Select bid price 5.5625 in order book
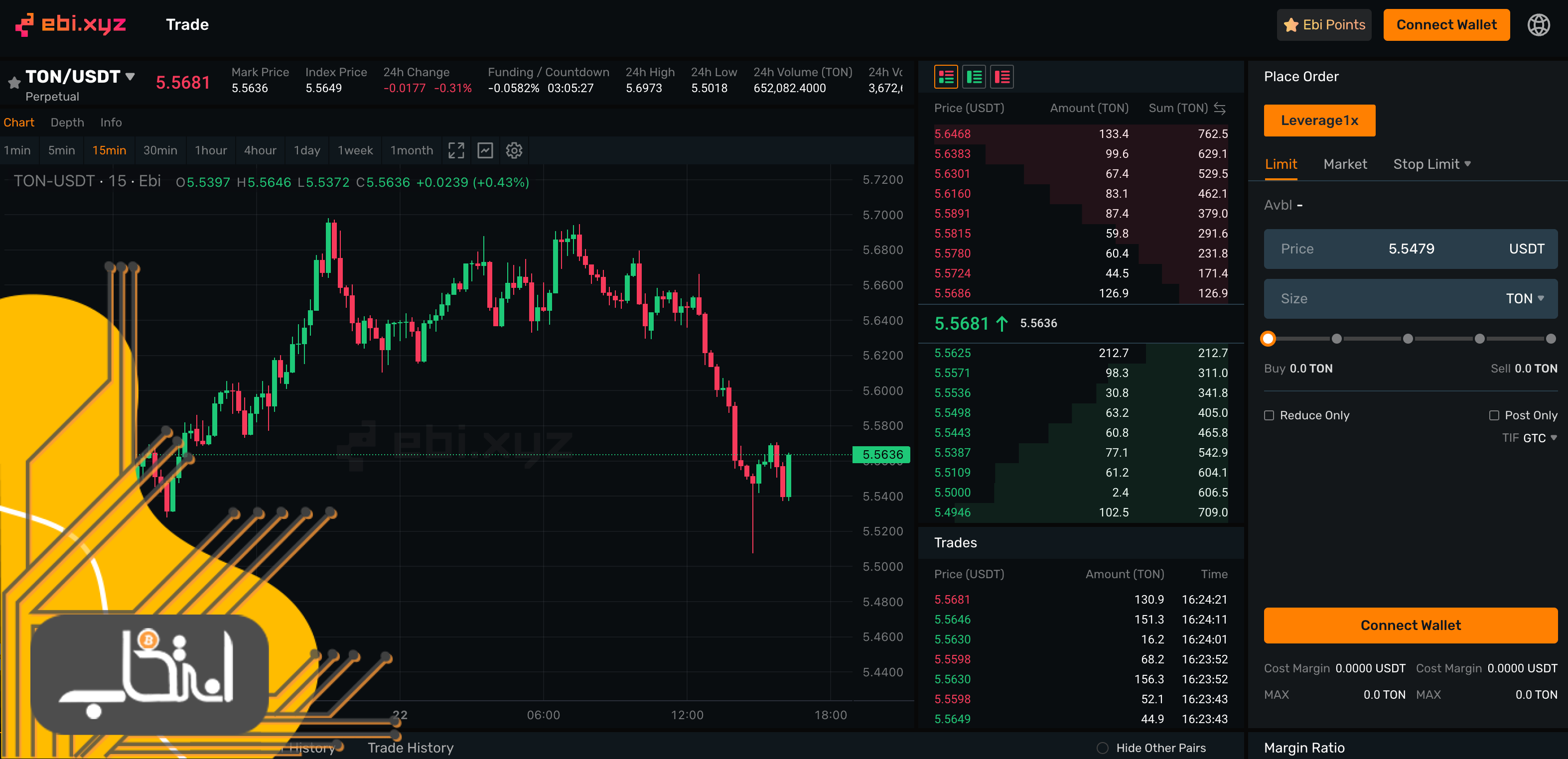Viewport: 1568px width, 759px height. tap(952, 353)
